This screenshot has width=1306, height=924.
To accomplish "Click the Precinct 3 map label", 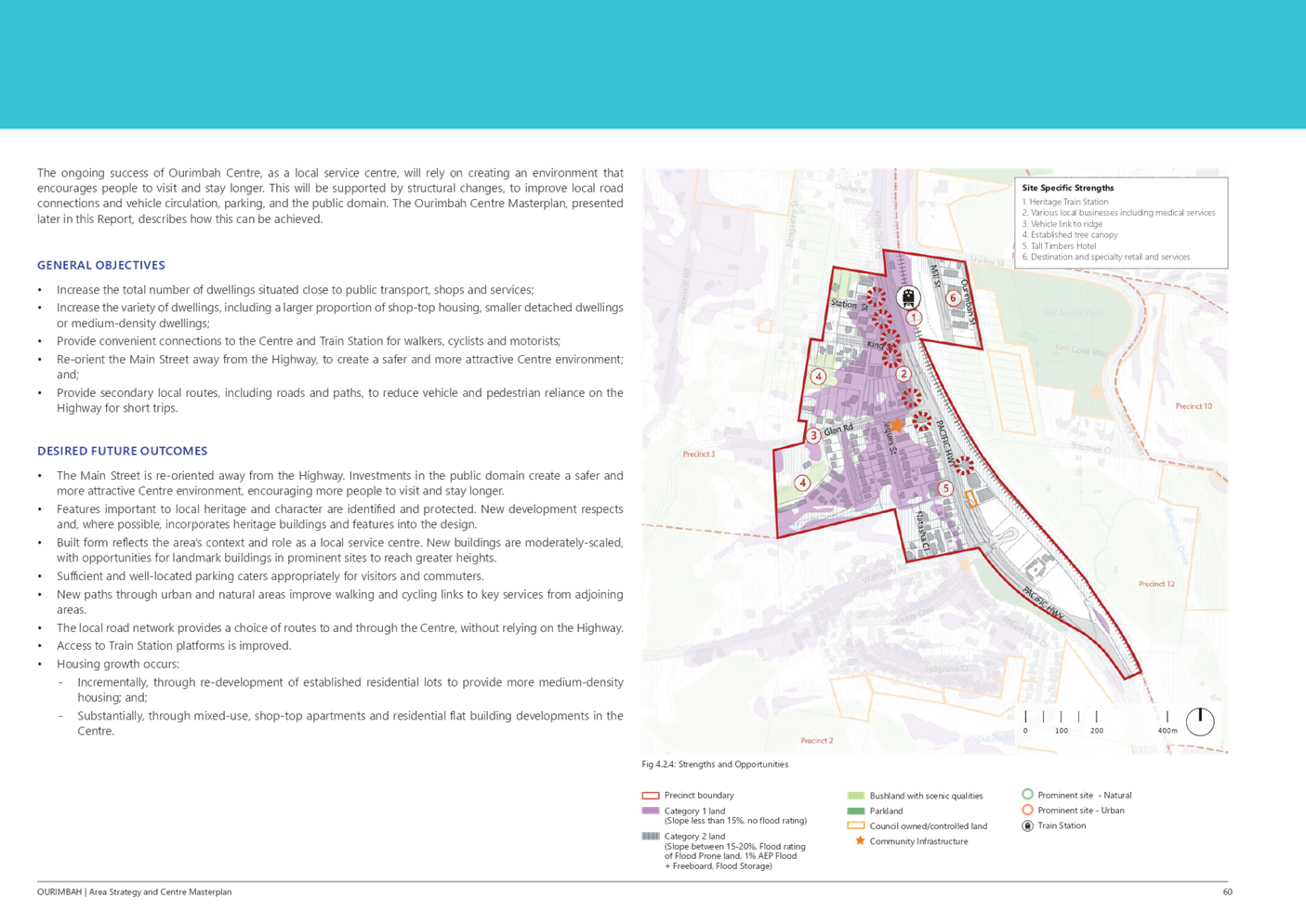I will [x=699, y=455].
